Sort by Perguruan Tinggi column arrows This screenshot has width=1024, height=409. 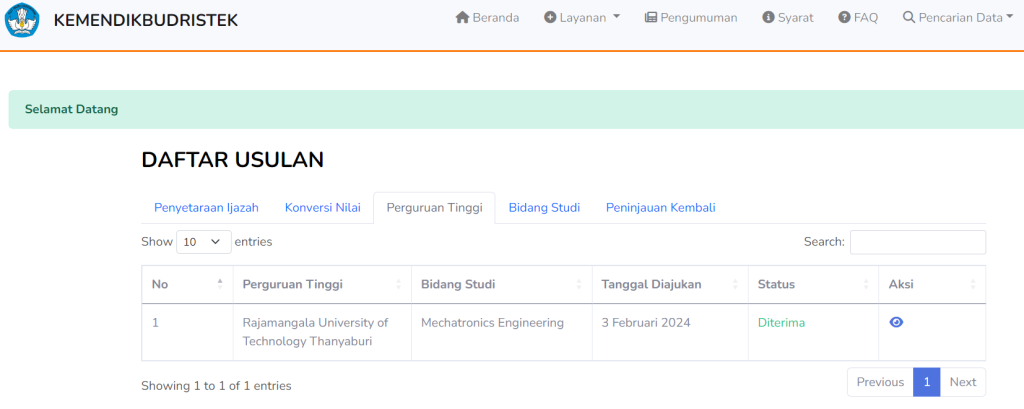tap(398, 284)
